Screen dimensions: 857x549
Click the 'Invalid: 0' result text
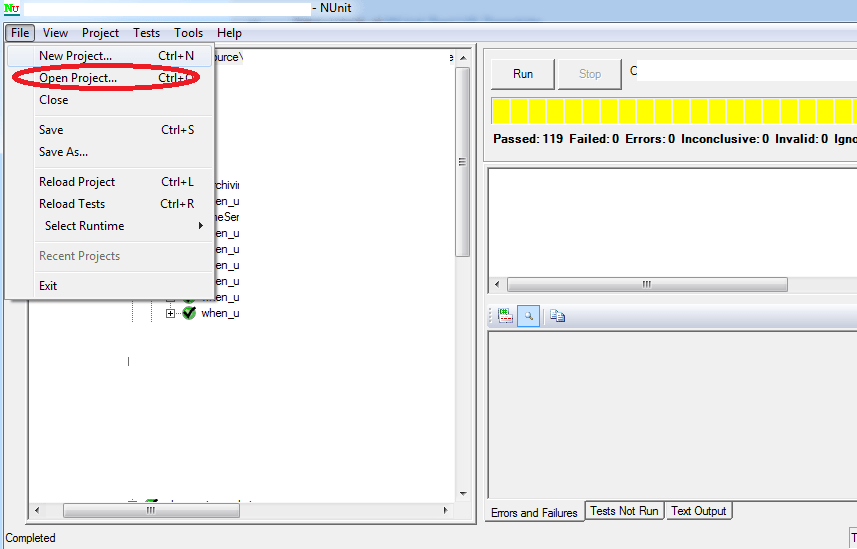(x=801, y=139)
